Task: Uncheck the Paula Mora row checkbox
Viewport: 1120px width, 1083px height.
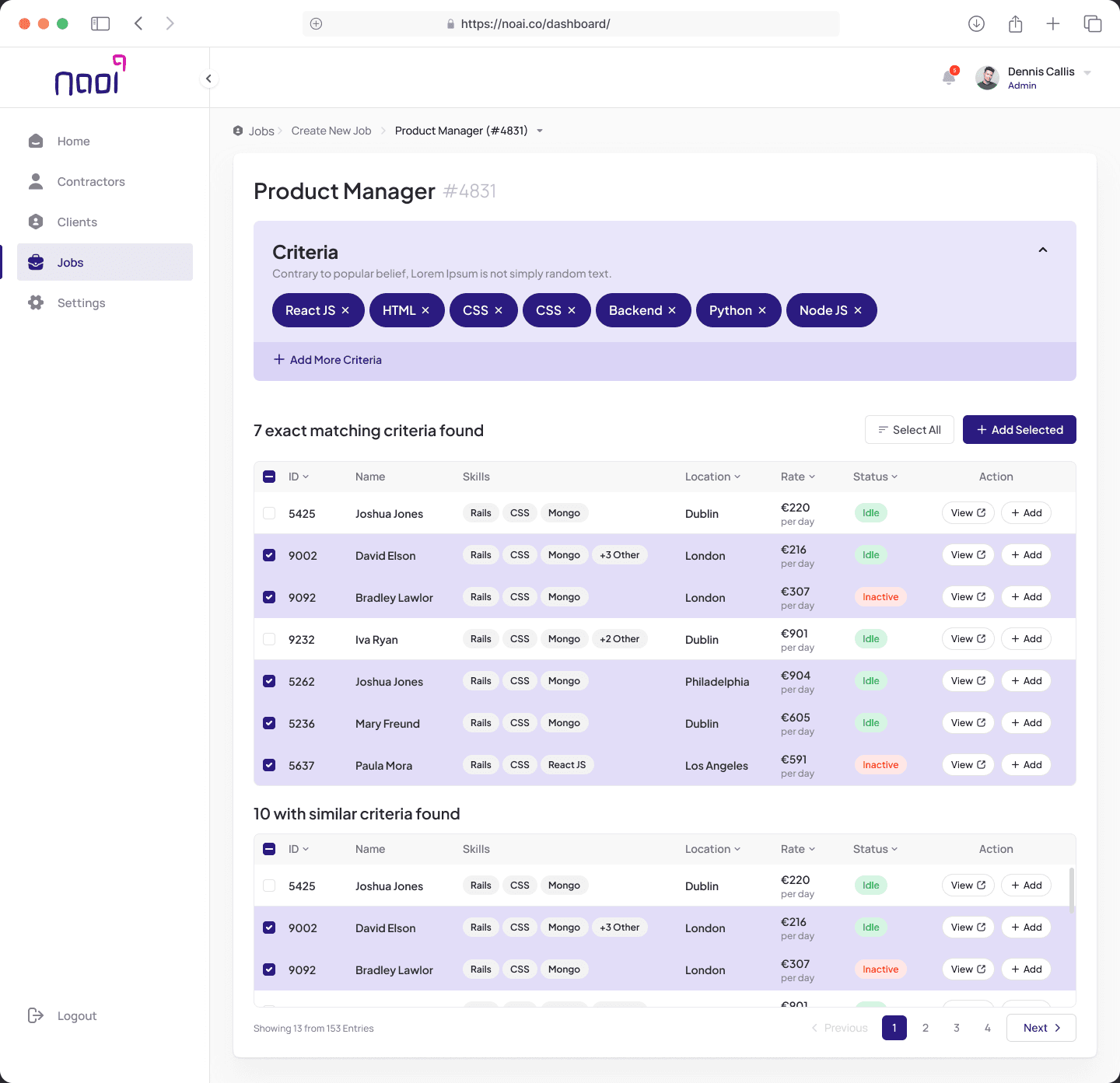Action: (269, 765)
